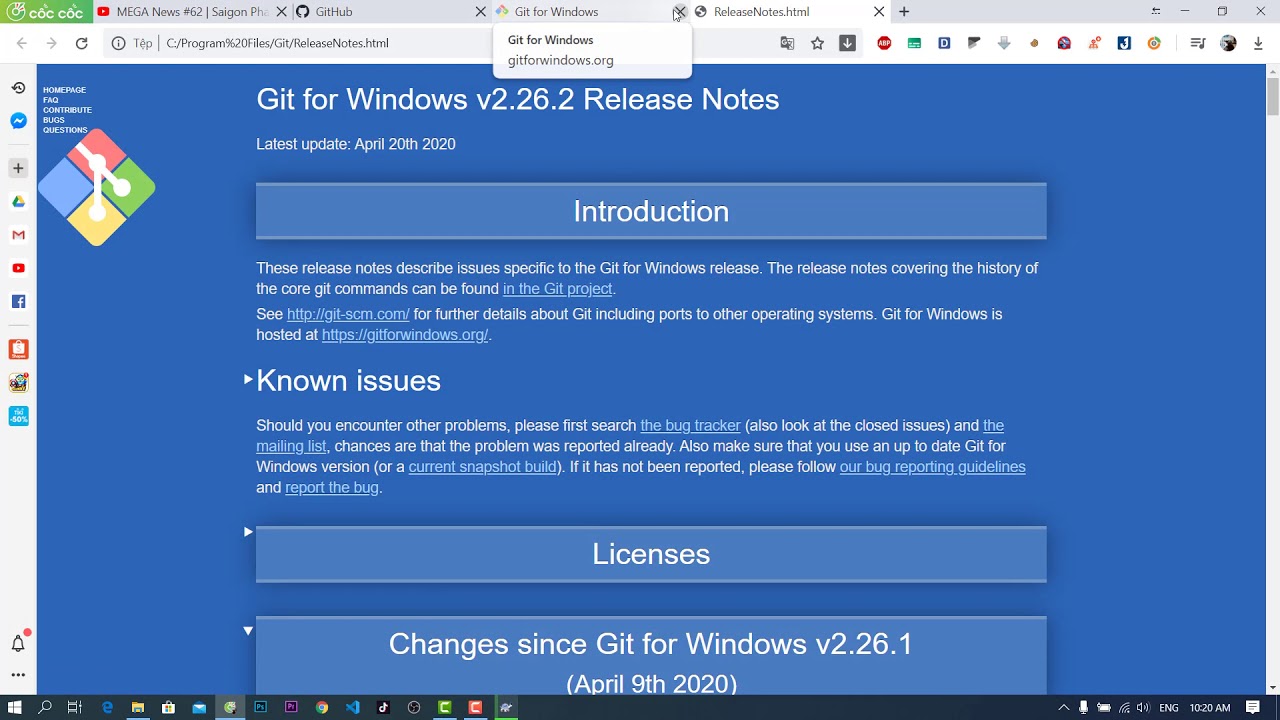Reload the current page
The height and width of the screenshot is (720, 1280).
click(82, 43)
